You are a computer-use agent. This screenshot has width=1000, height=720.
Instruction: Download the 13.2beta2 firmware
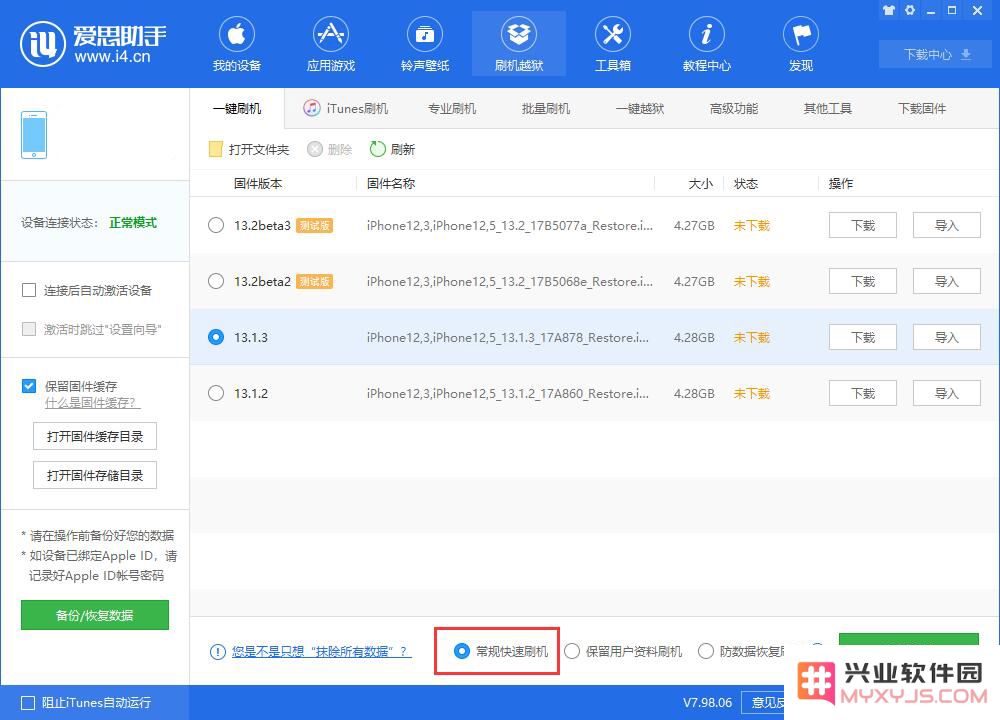(863, 281)
